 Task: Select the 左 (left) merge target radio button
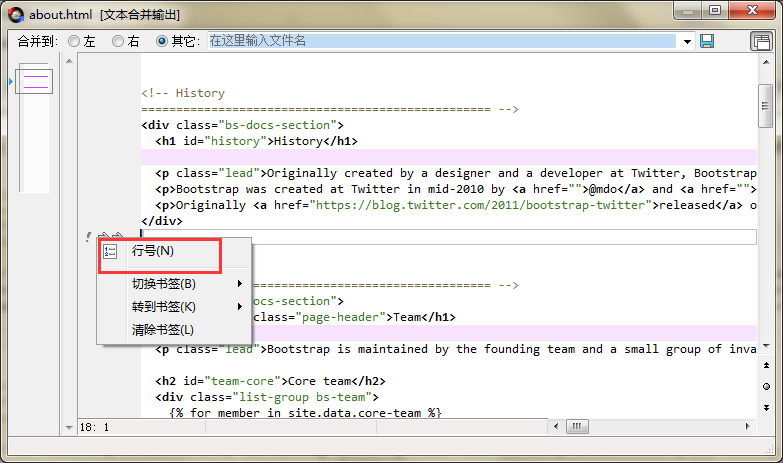pyautogui.click(x=74, y=41)
